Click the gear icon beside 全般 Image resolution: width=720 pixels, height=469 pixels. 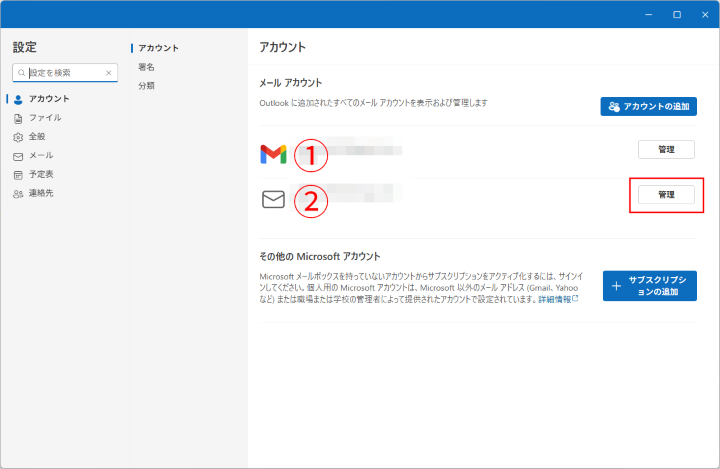pyautogui.click(x=18, y=137)
